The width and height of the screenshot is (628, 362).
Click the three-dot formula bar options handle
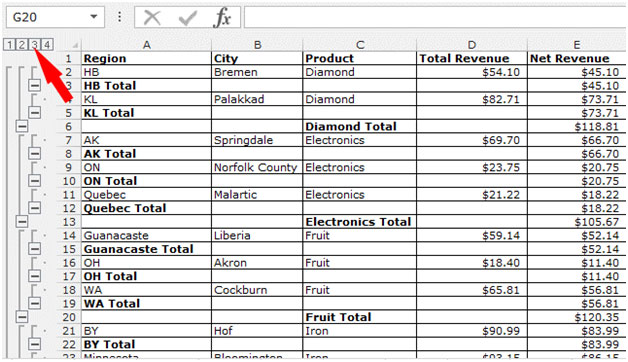click(119, 17)
